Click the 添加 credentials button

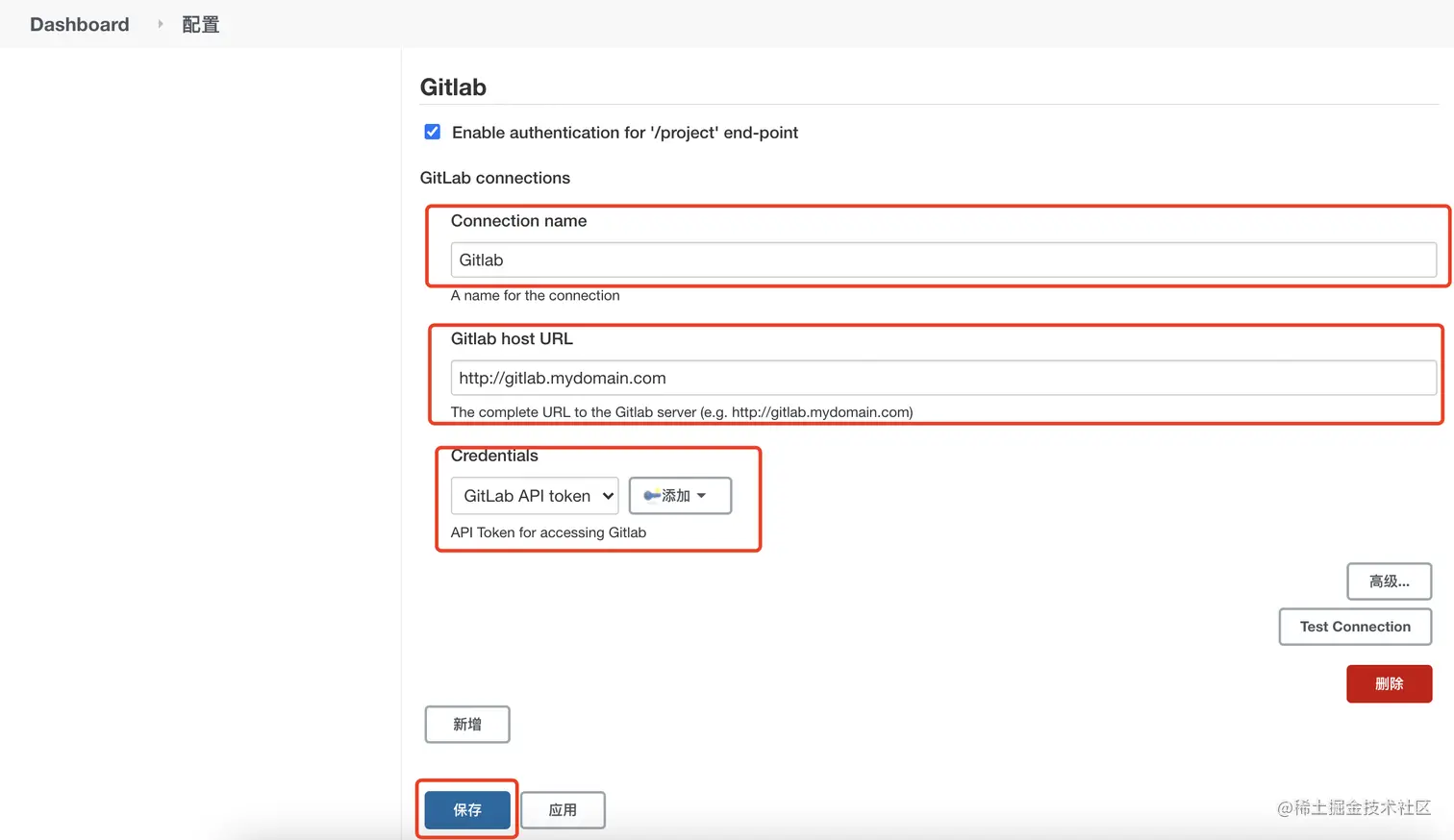click(680, 496)
